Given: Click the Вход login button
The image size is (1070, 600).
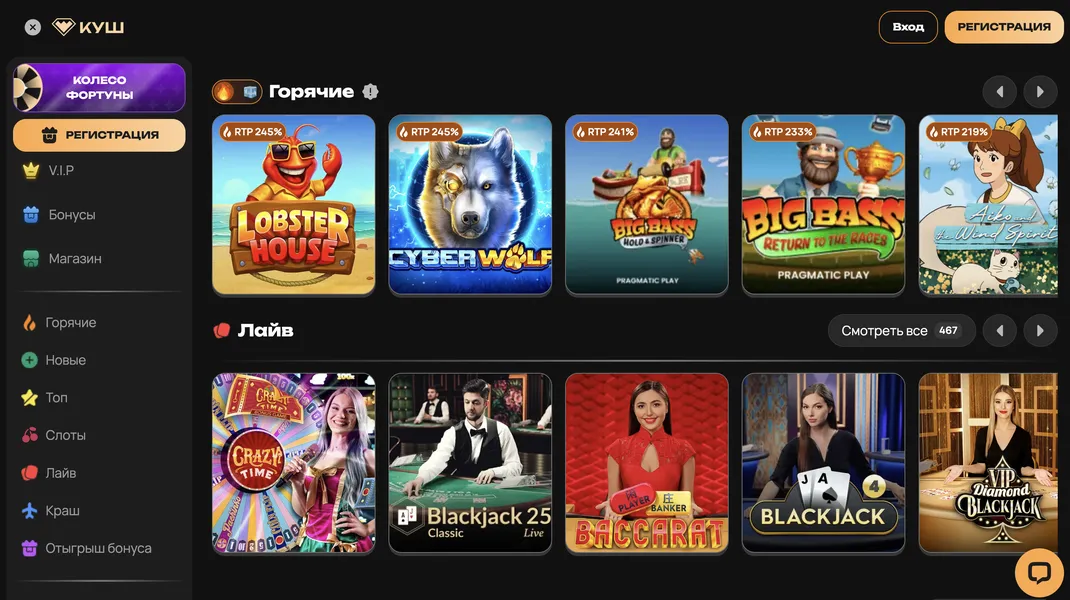Looking at the screenshot, I should pos(908,27).
